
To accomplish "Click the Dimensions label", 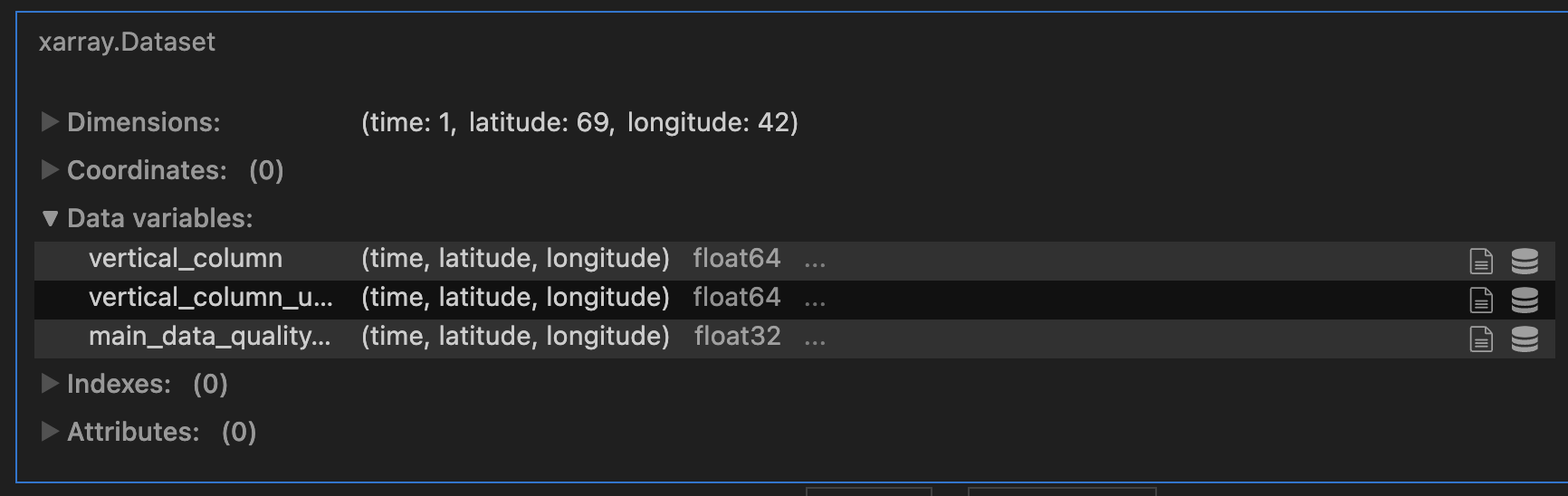I will pos(143,122).
